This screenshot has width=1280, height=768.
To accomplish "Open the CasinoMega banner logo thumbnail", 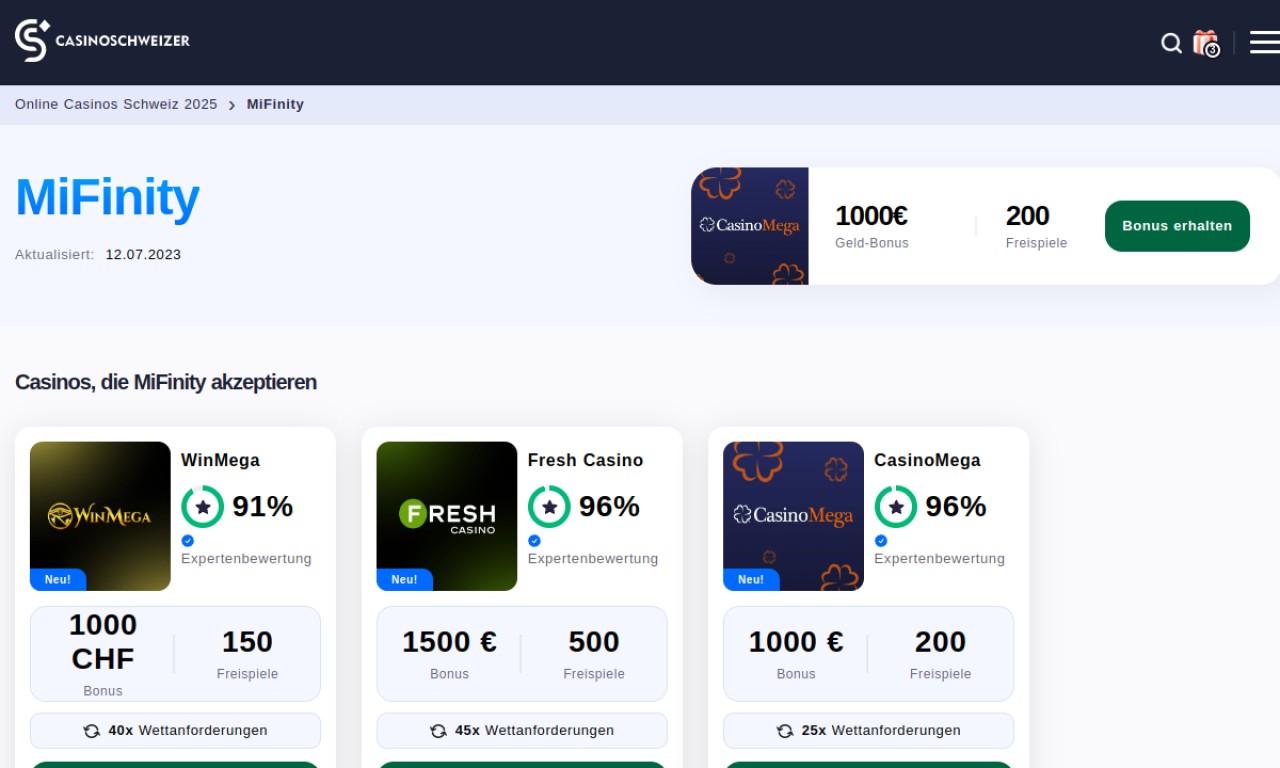I will (750, 226).
